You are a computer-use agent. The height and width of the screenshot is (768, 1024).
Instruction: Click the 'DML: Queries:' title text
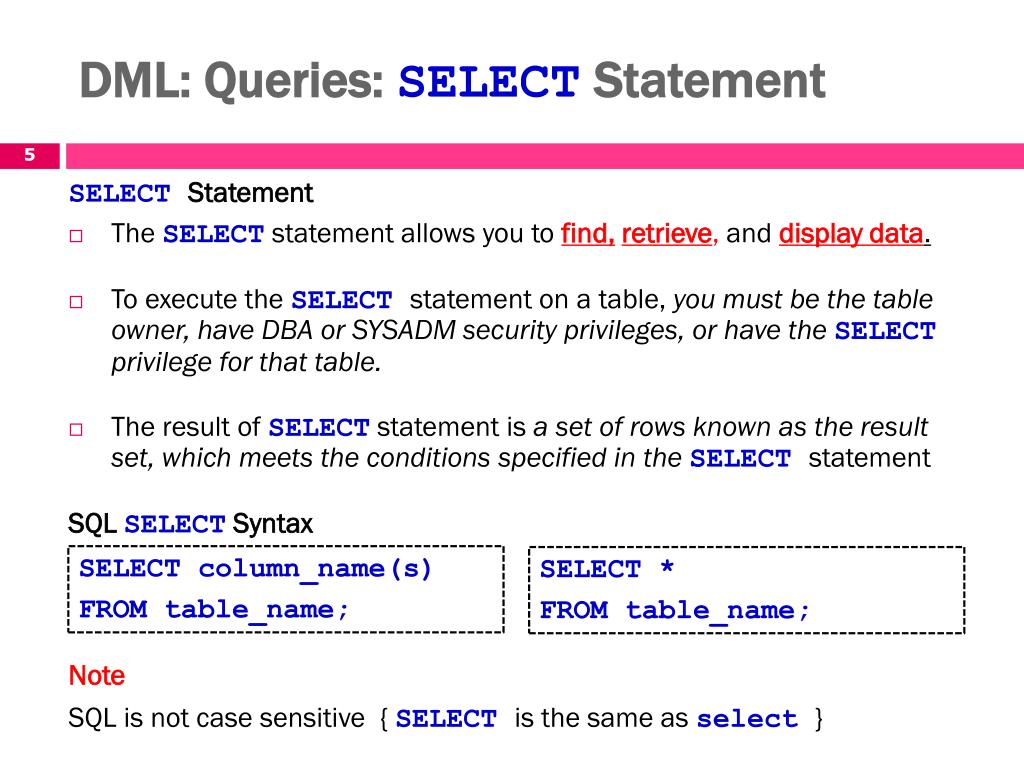(232, 81)
